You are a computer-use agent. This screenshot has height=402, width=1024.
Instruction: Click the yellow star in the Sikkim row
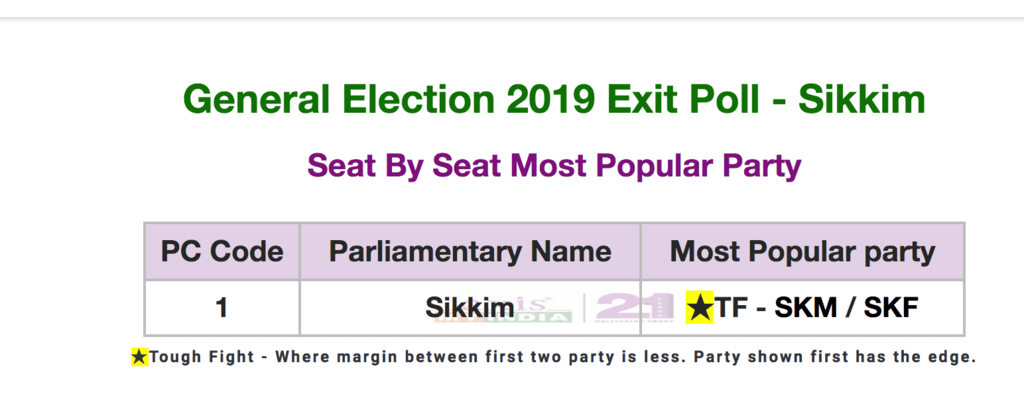[701, 308]
